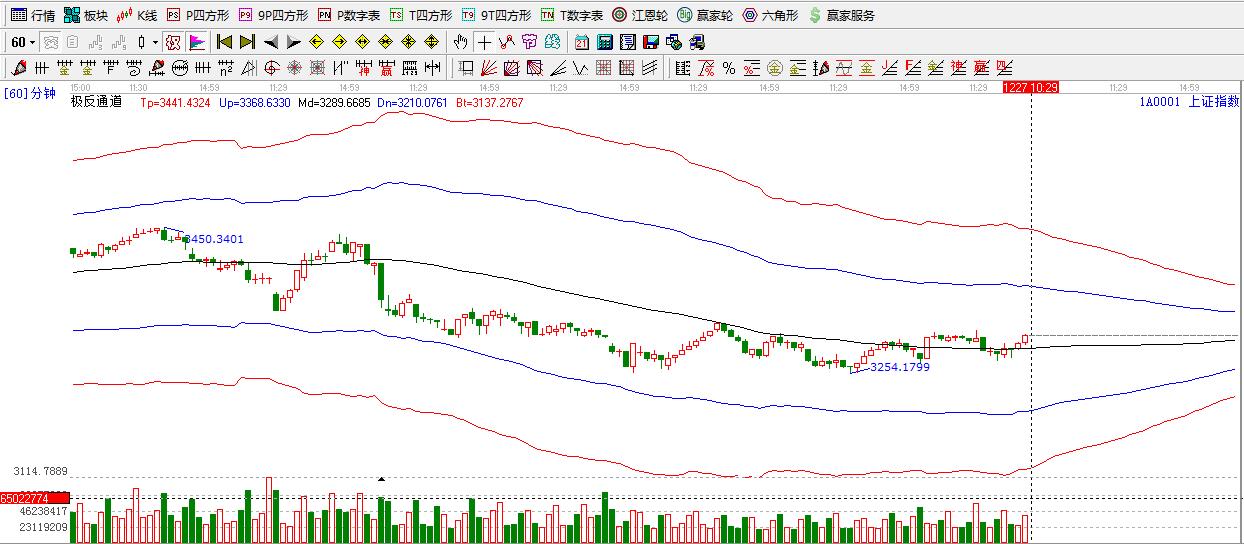This screenshot has height=544, width=1244.
Task: Open the 行情 market quotes view
Action: (x=32, y=15)
